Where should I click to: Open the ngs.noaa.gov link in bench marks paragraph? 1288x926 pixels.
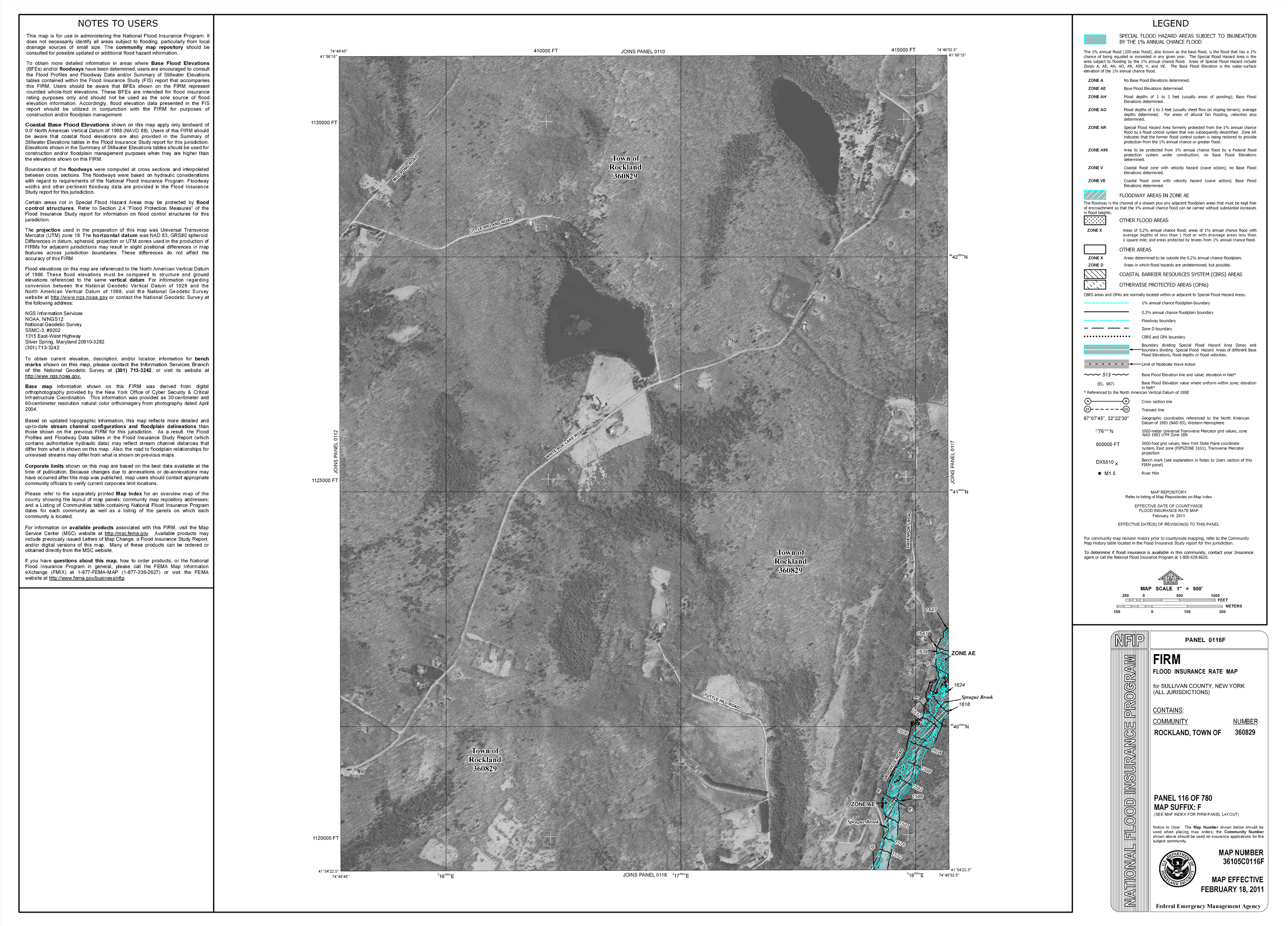(x=53, y=376)
